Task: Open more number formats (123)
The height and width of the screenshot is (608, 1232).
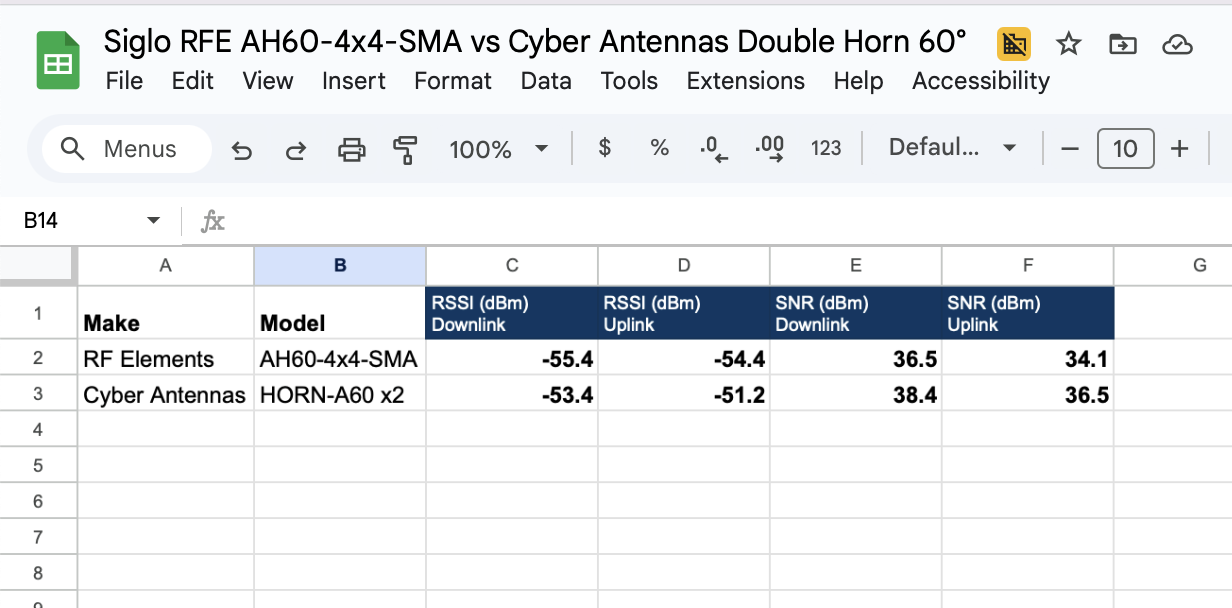Action: point(826,149)
